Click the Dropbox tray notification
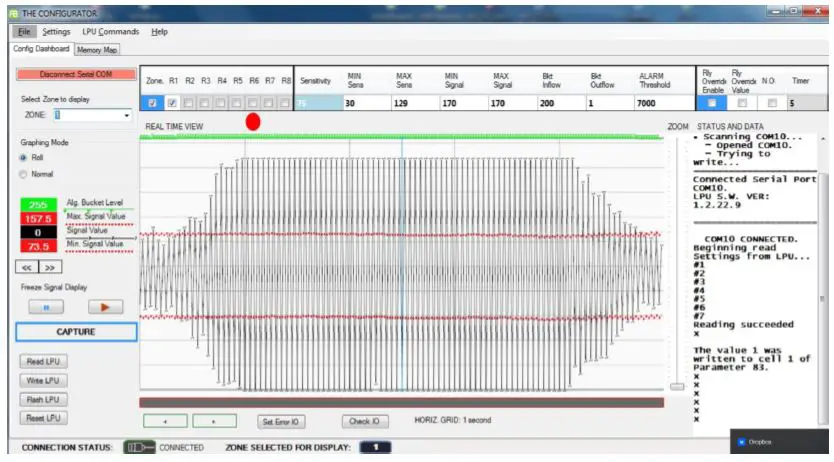 click(x=779, y=442)
